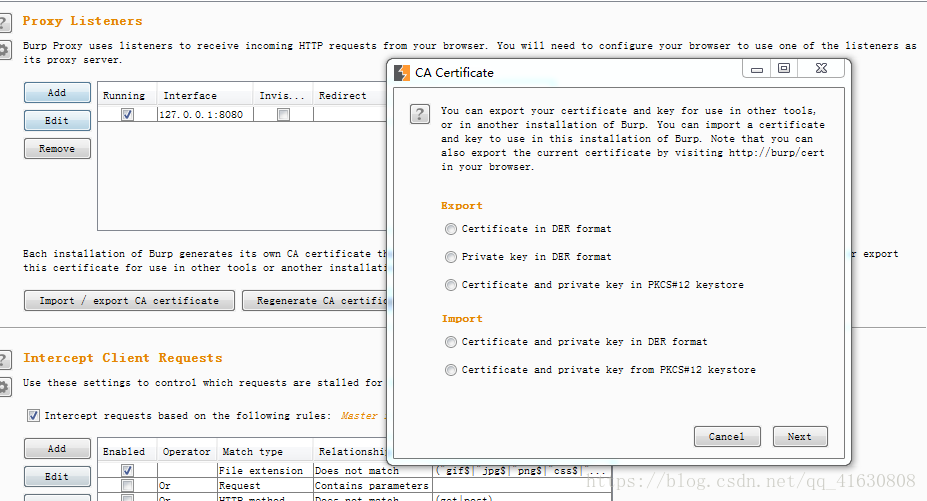This screenshot has width=927, height=501.
Task: Select export Certificate in DER format
Action: pos(451,229)
